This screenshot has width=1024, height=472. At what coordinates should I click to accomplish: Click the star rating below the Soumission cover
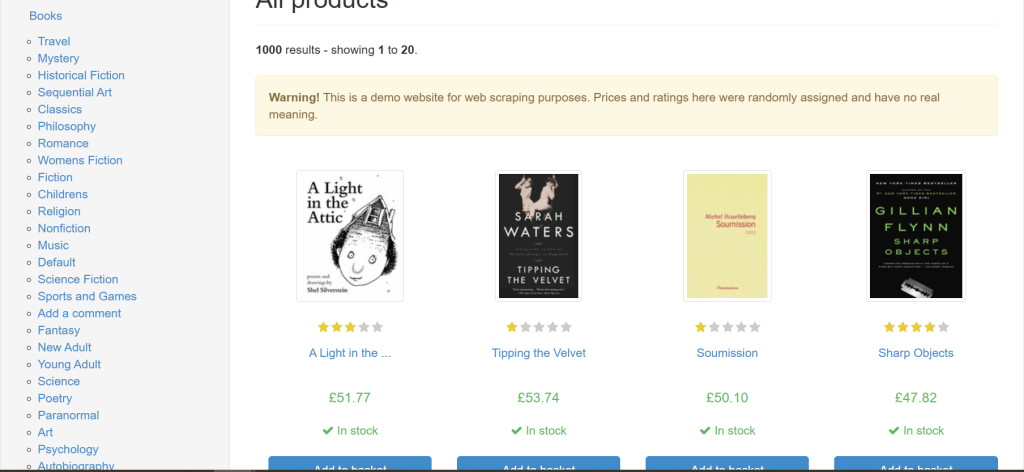[727, 327]
